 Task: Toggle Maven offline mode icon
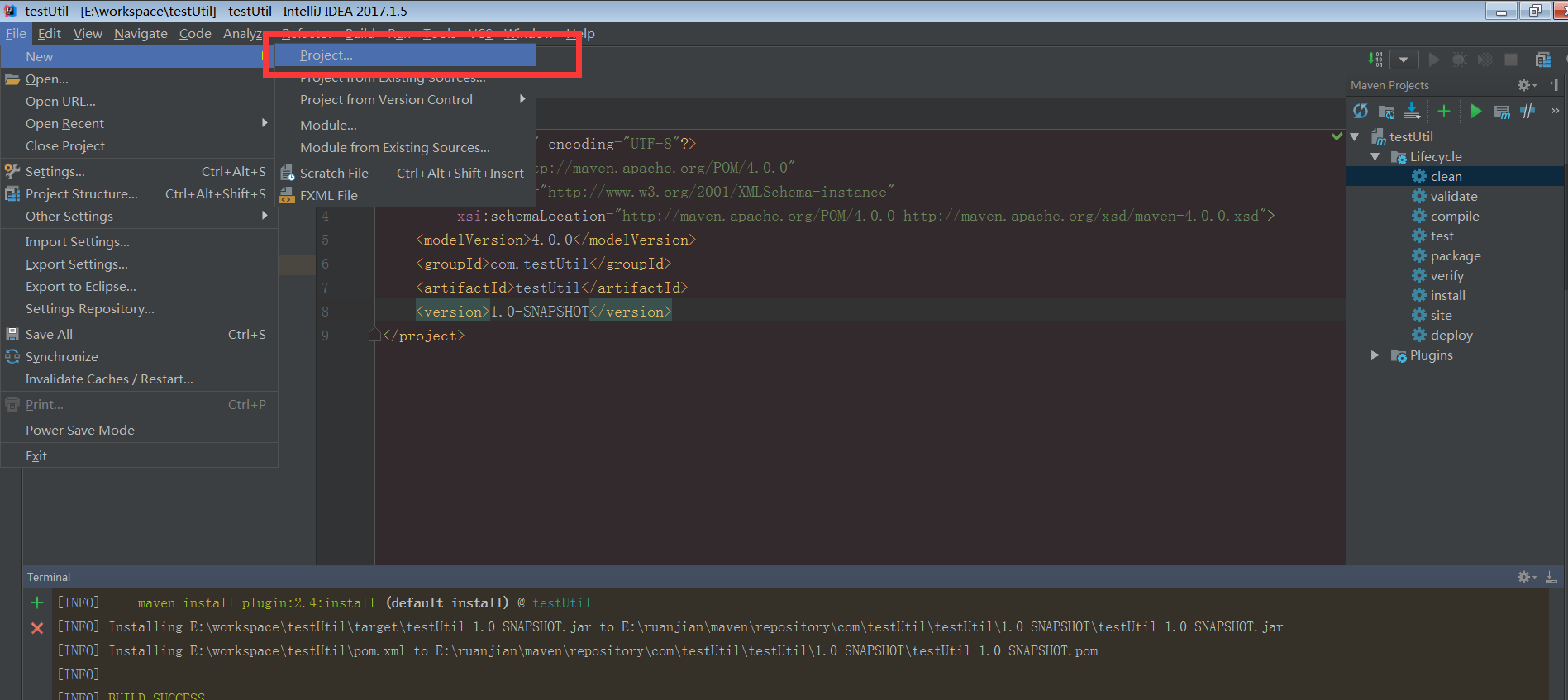pyautogui.click(x=1527, y=111)
